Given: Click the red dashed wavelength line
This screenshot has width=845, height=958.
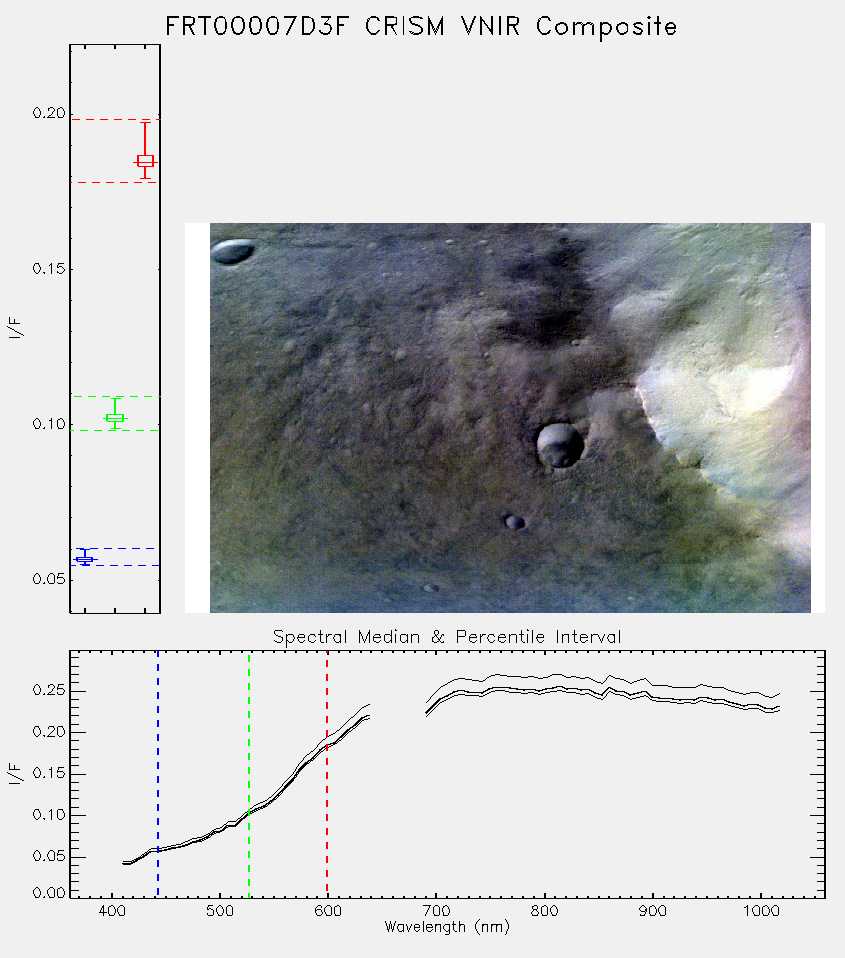Looking at the screenshot, I should click(327, 773).
